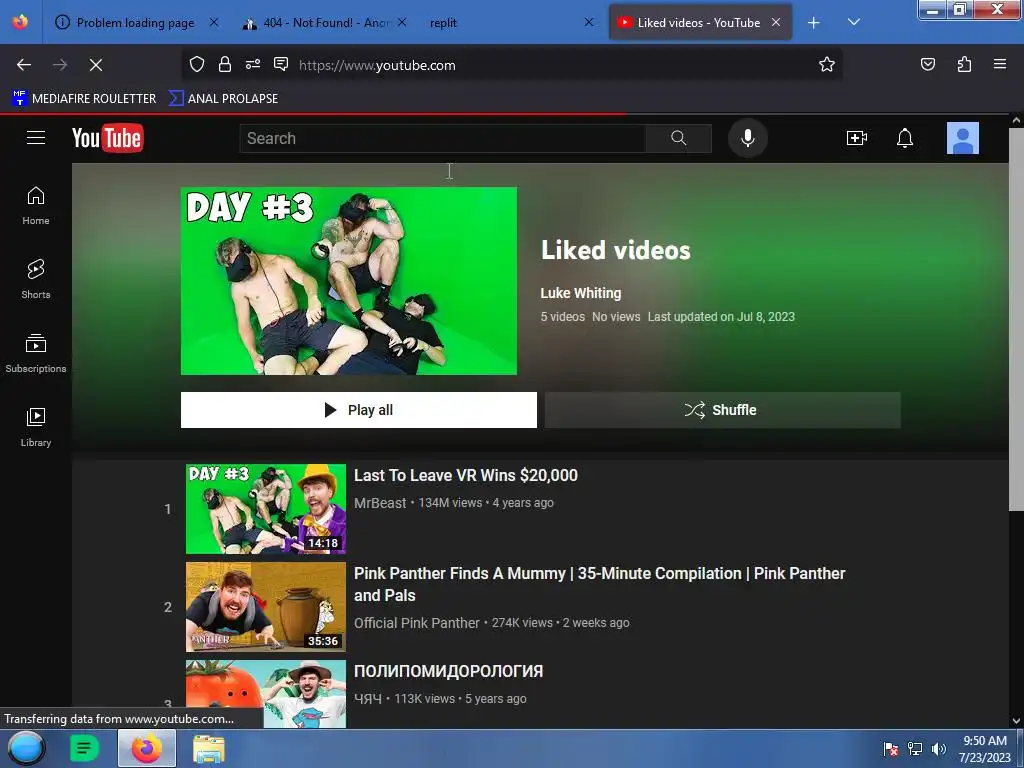
Task: Open Subscriptions in sidebar
Action: (x=36, y=353)
